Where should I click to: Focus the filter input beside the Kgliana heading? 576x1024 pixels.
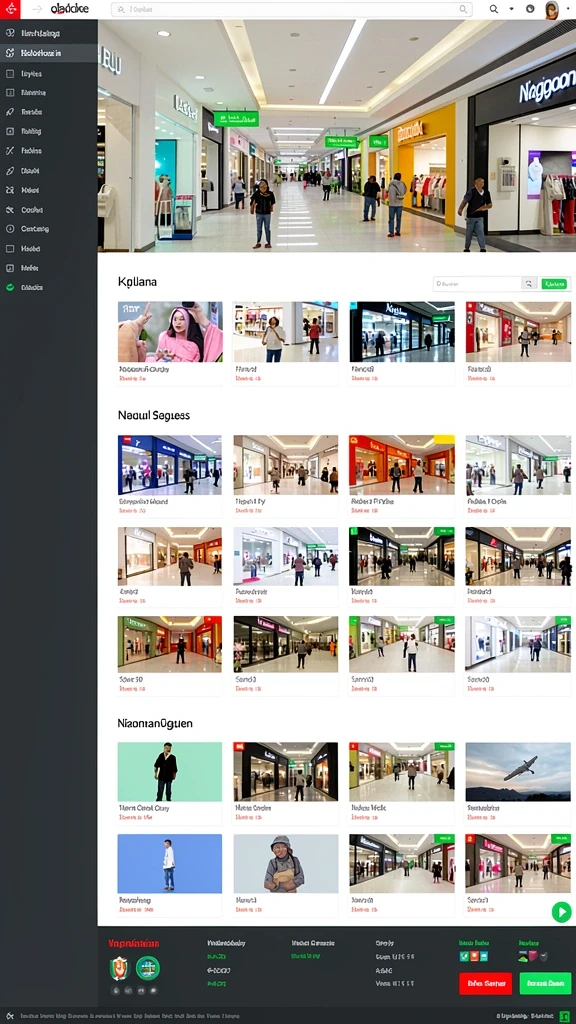tap(477, 283)
